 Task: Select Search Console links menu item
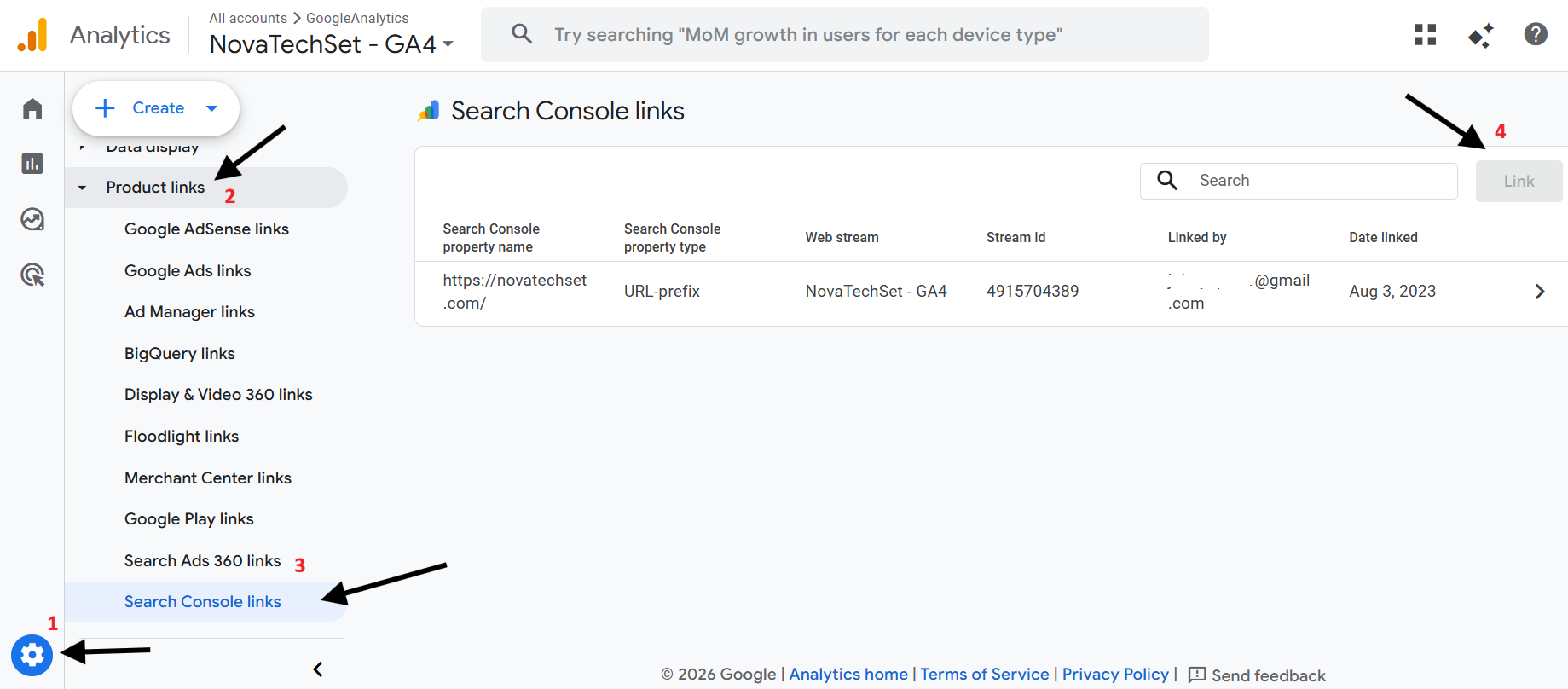pyautogui.click(x=205, y=602)
